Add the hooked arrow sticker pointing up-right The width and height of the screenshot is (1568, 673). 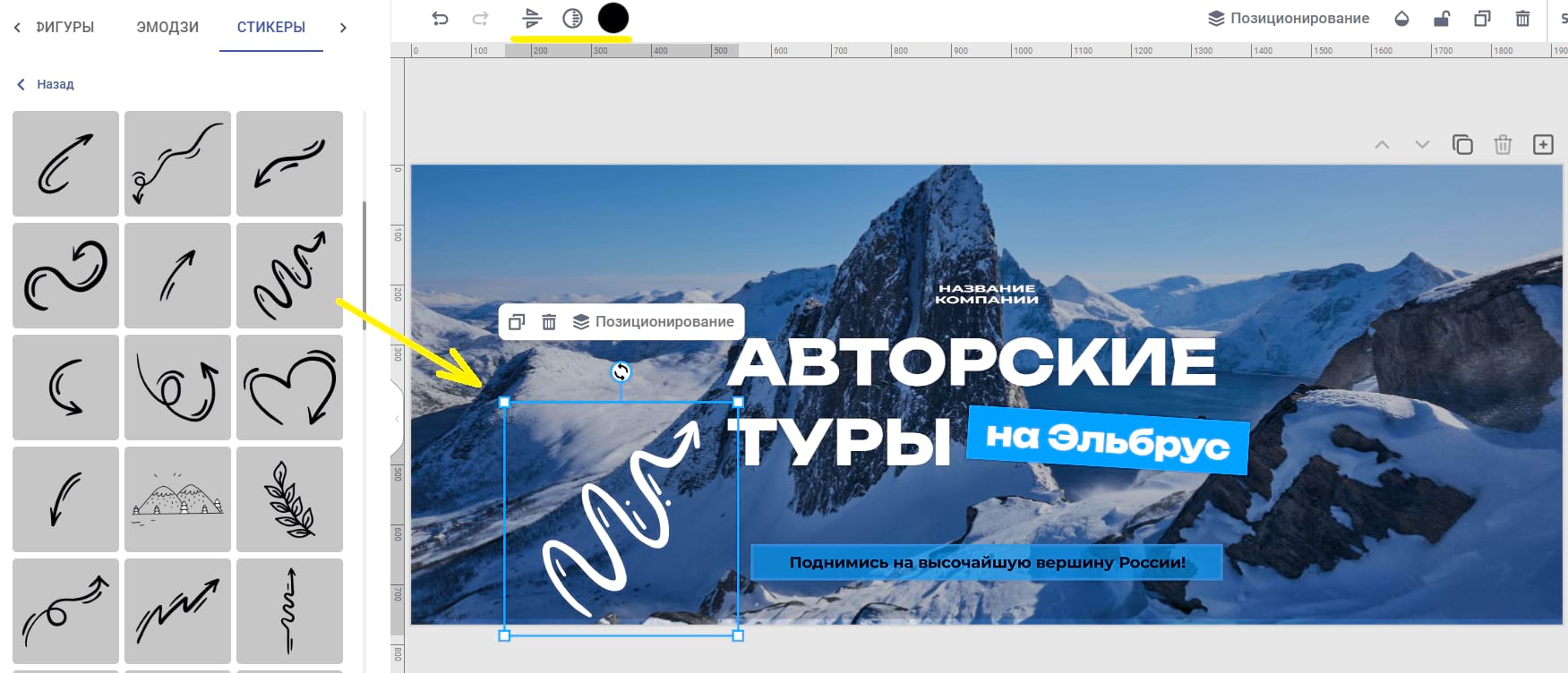[x=65, y=164]
